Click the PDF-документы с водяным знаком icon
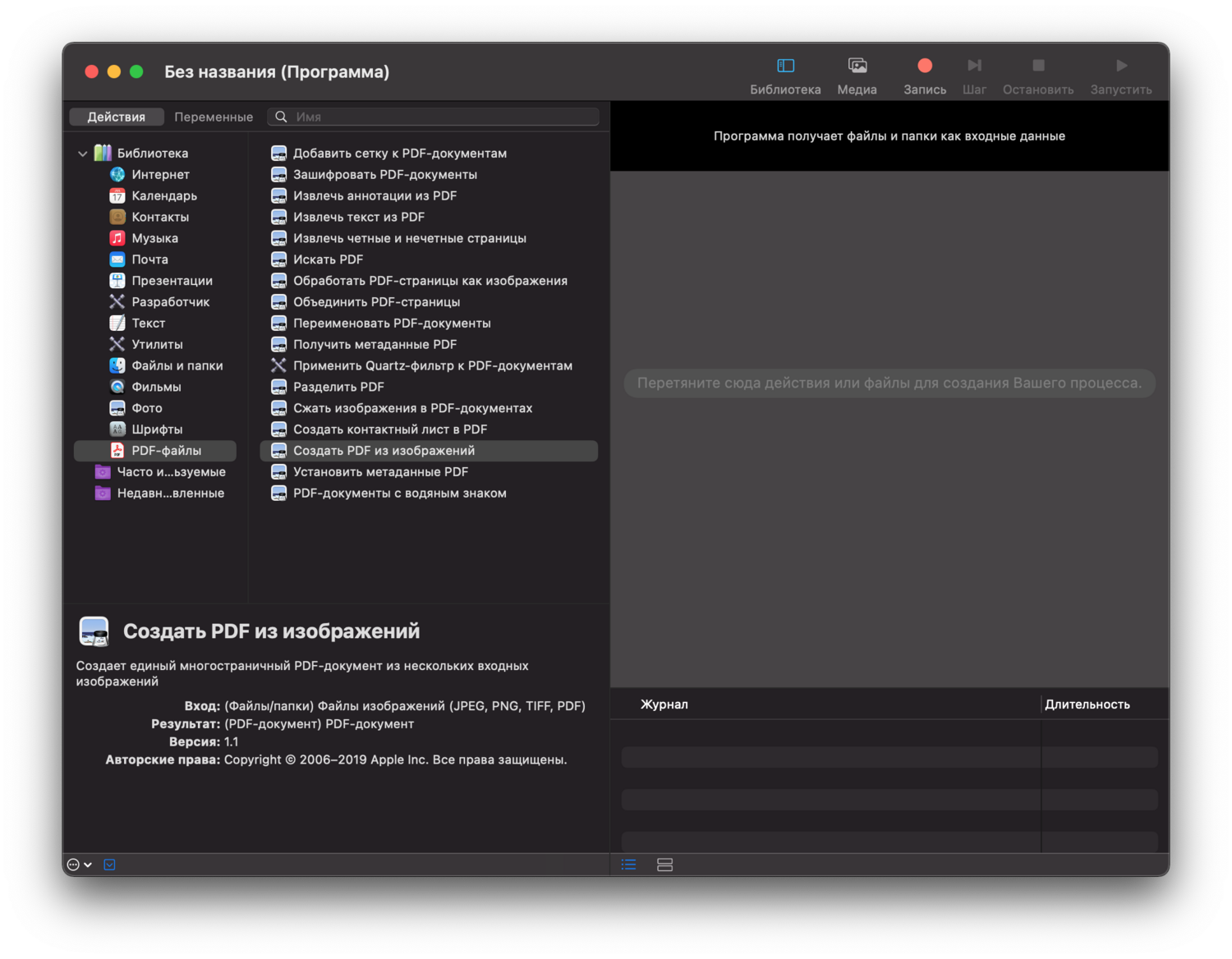Image resolution: width=1232 pixels, height=959 pixels. (279, 493)
